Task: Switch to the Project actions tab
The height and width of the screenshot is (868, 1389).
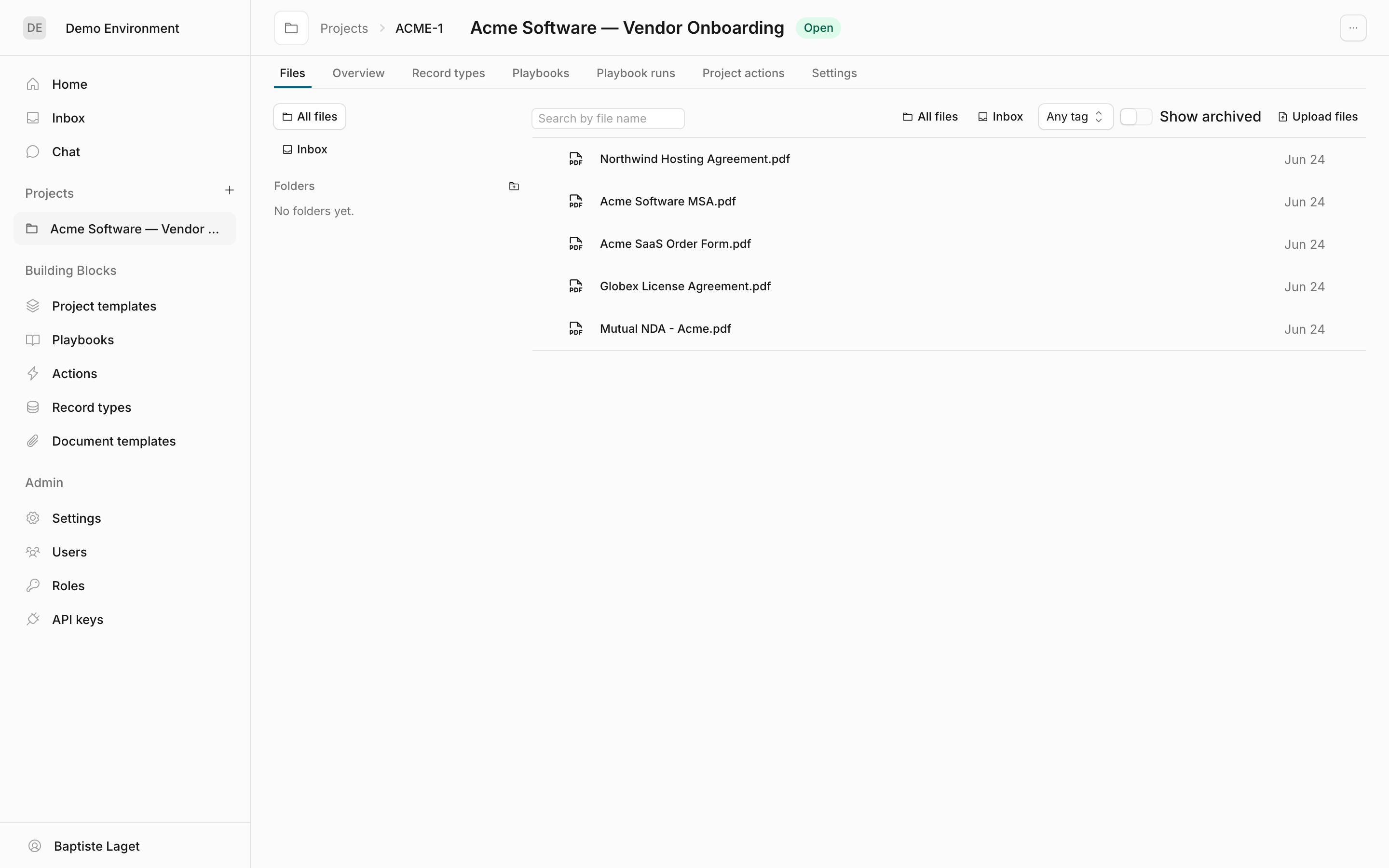Action: [x=743, y=73]
